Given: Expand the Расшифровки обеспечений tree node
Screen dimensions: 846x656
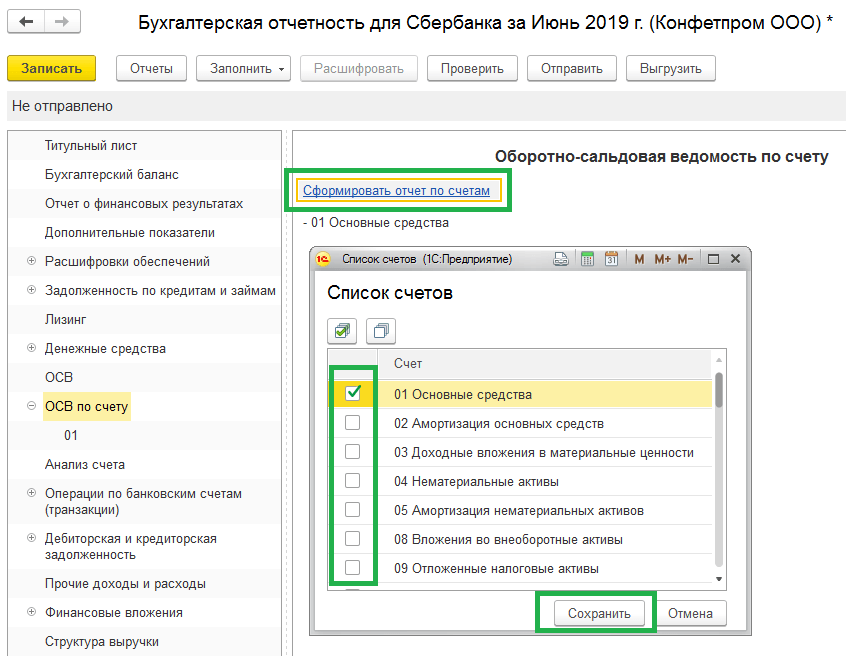Looking at the screenshot, I should [32, 262].
